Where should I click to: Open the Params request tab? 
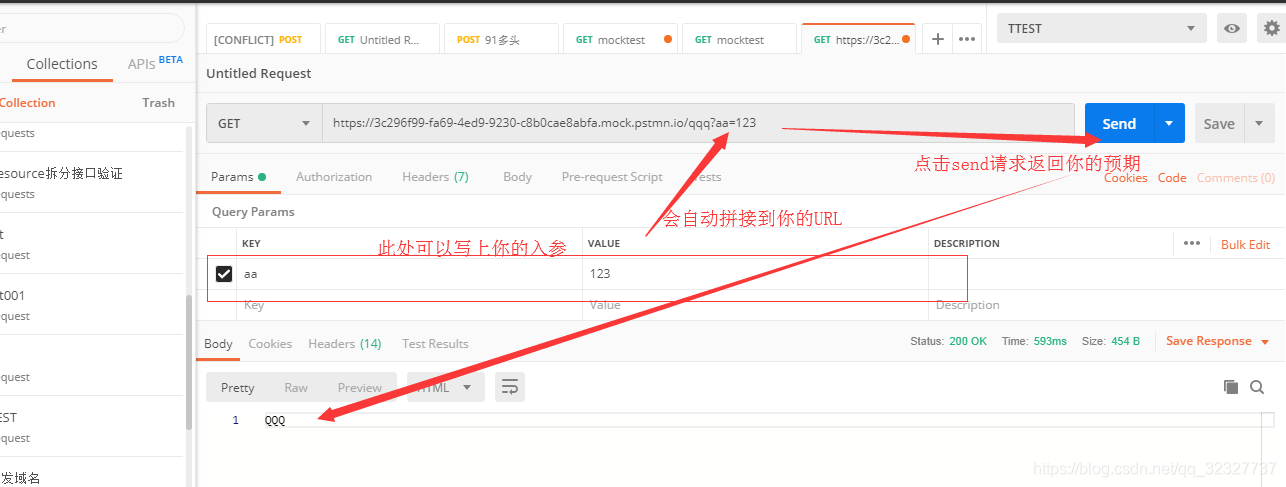coord(237,177)
